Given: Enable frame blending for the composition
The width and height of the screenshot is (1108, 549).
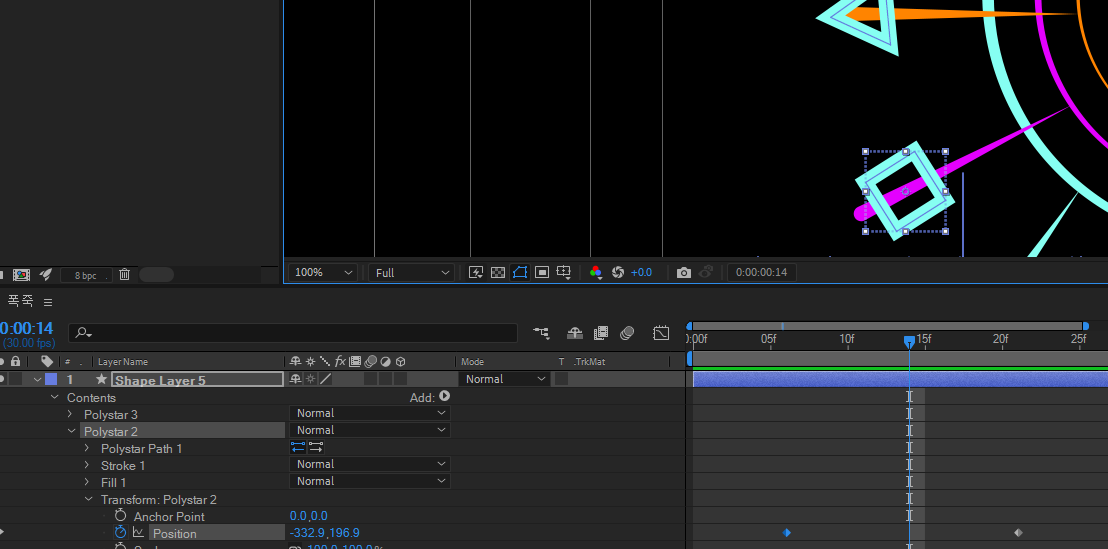Looking at the screenshot, I should [601, 333].
